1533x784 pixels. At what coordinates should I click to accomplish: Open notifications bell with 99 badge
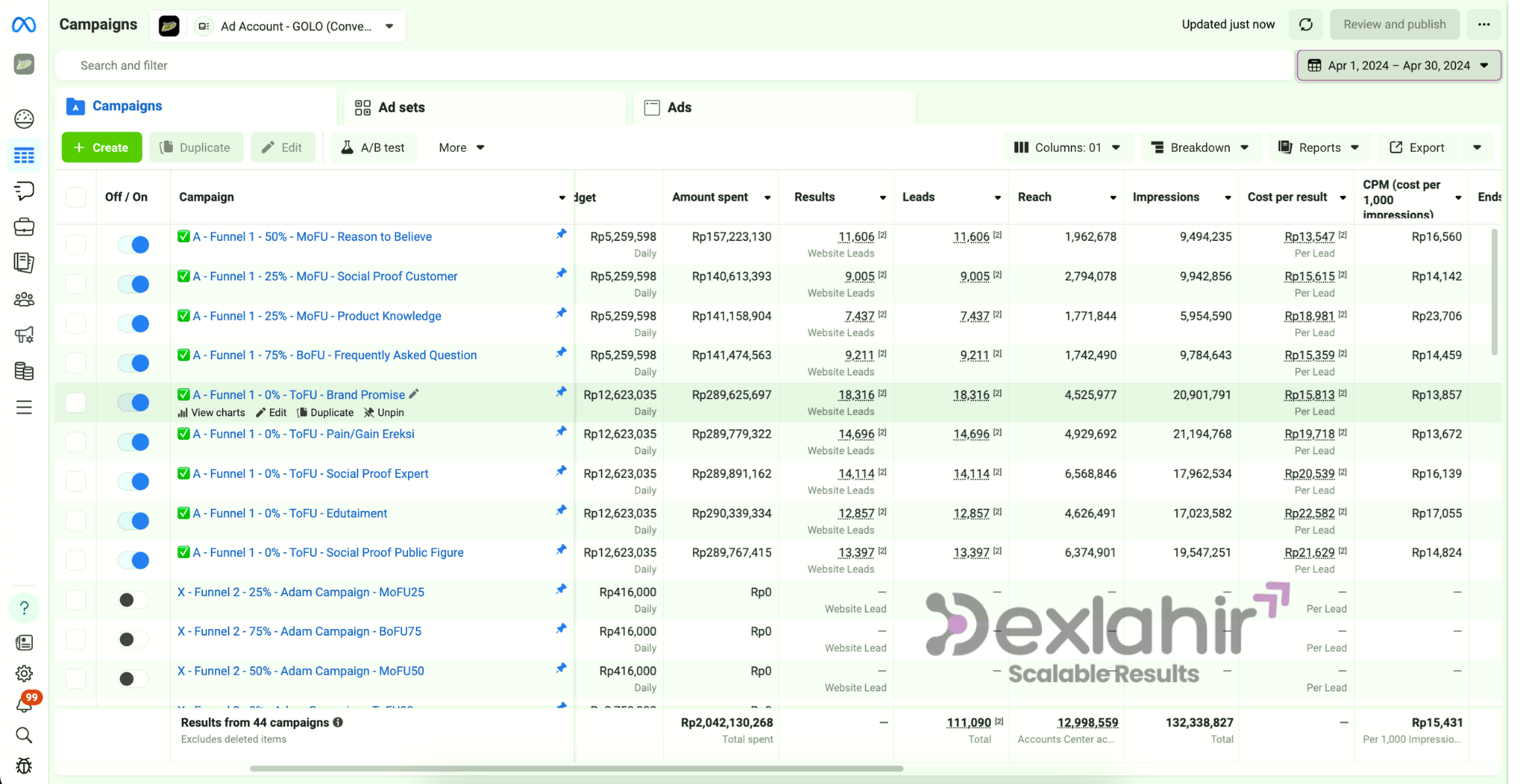click(x=24, y=704)
